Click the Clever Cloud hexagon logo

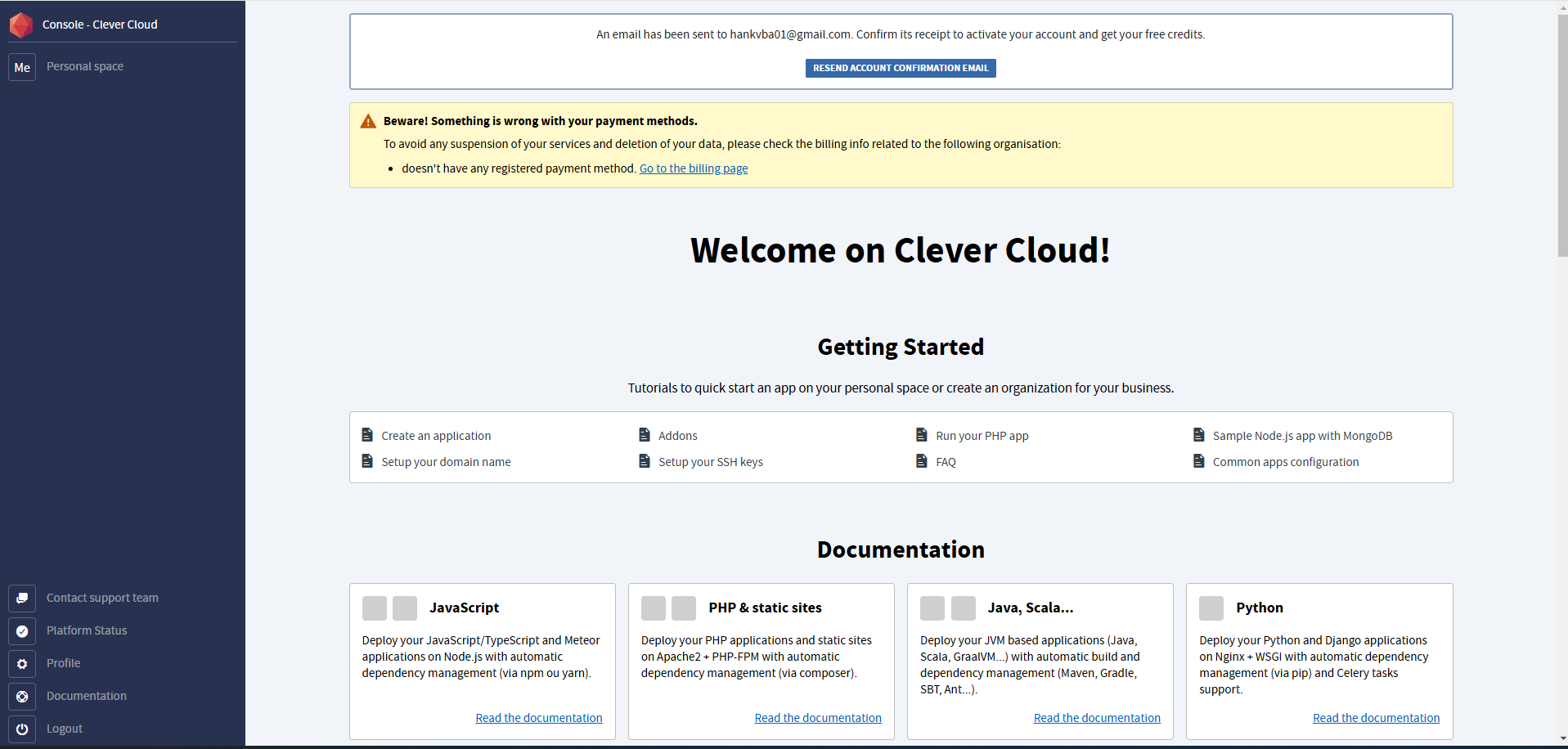[x=20, y=25]
